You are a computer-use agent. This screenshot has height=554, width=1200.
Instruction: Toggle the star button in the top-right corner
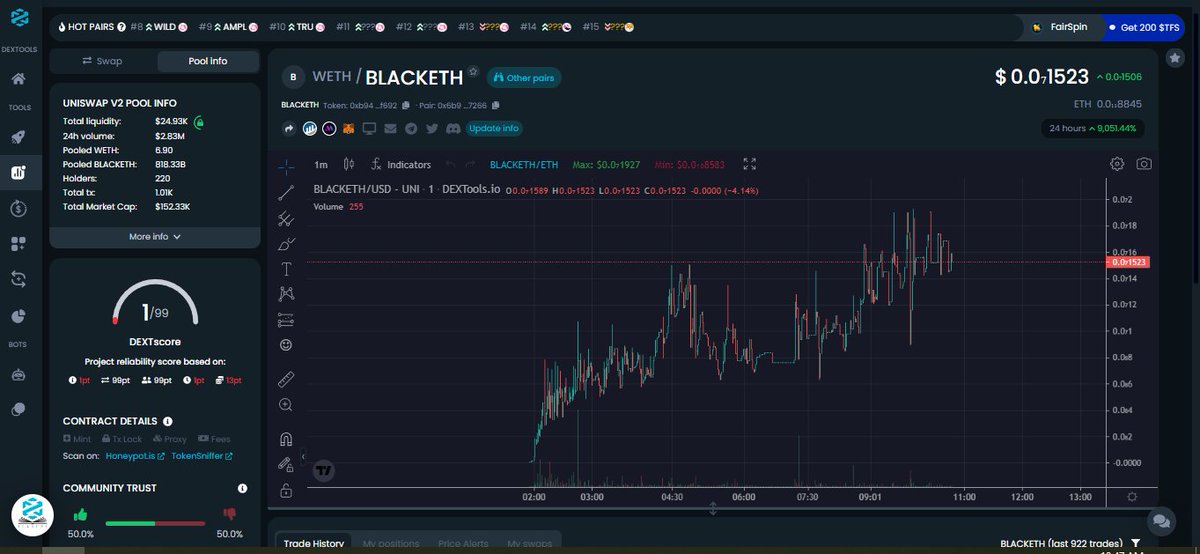coord(1175,58)
